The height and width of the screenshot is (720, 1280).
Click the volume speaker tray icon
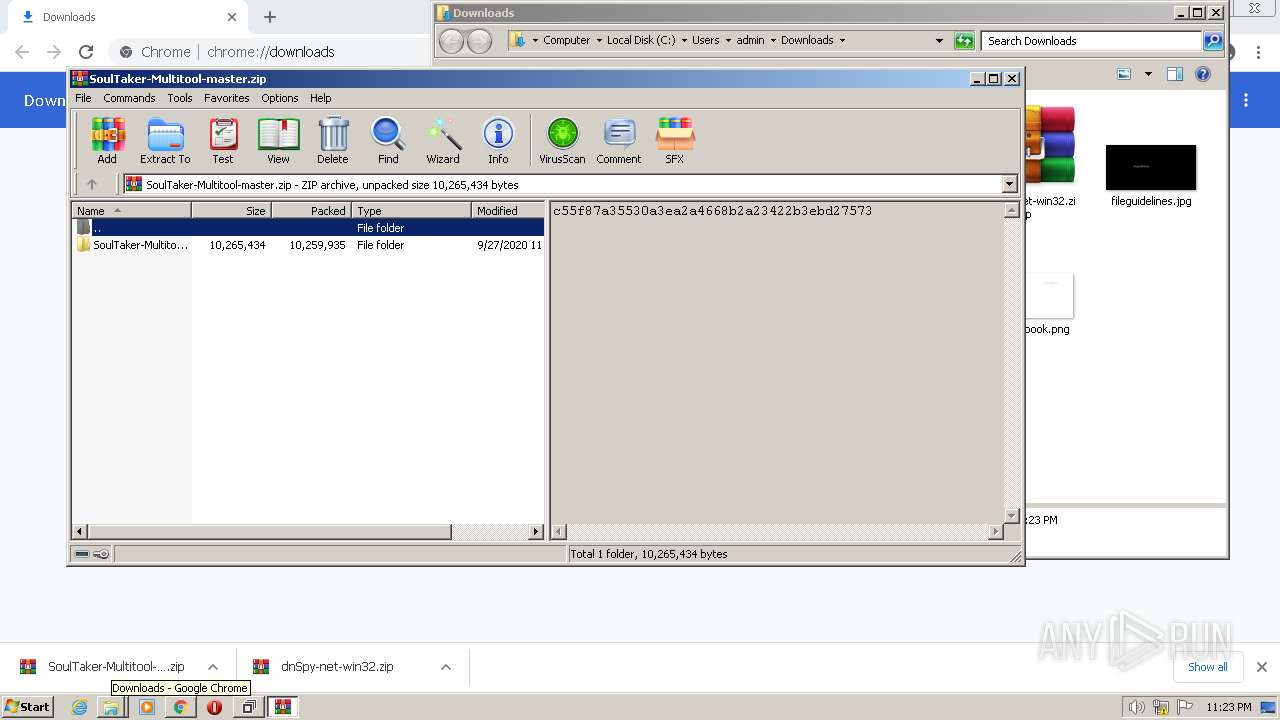click(x=1137, y=707)
